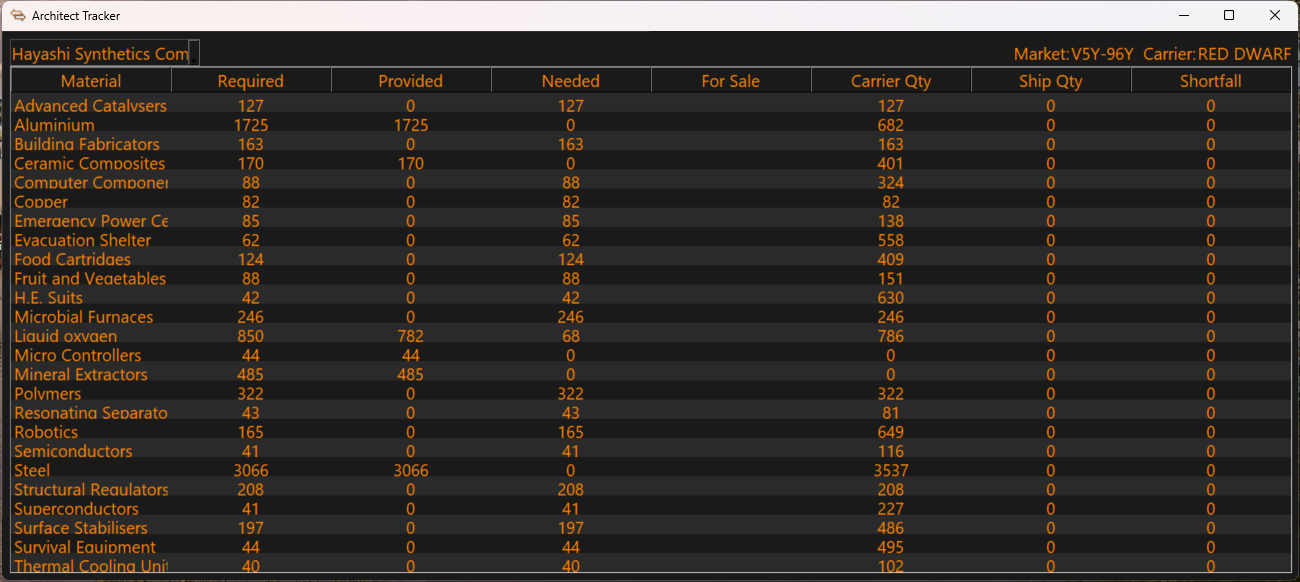Click Surface Stabilisers Required value 197

click(x=251, y=528)
